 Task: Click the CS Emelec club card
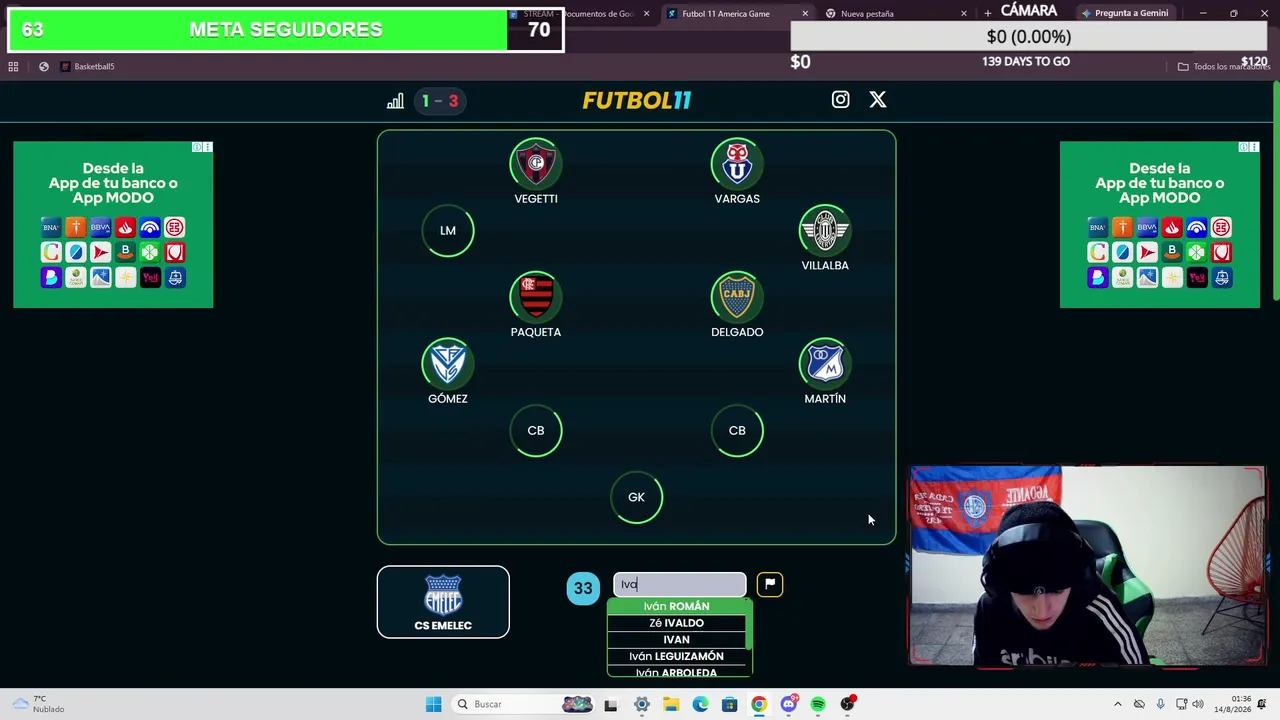coord(443,602)
